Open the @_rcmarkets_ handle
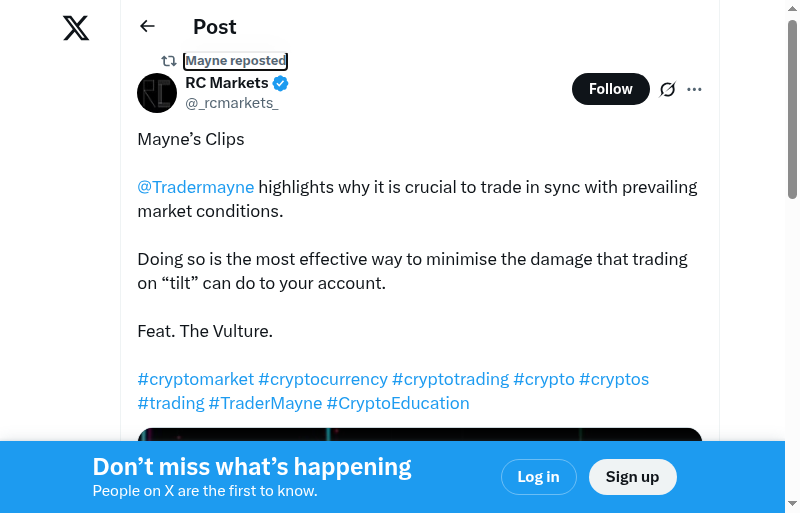 pyautogui.click(x=232, y=103)
